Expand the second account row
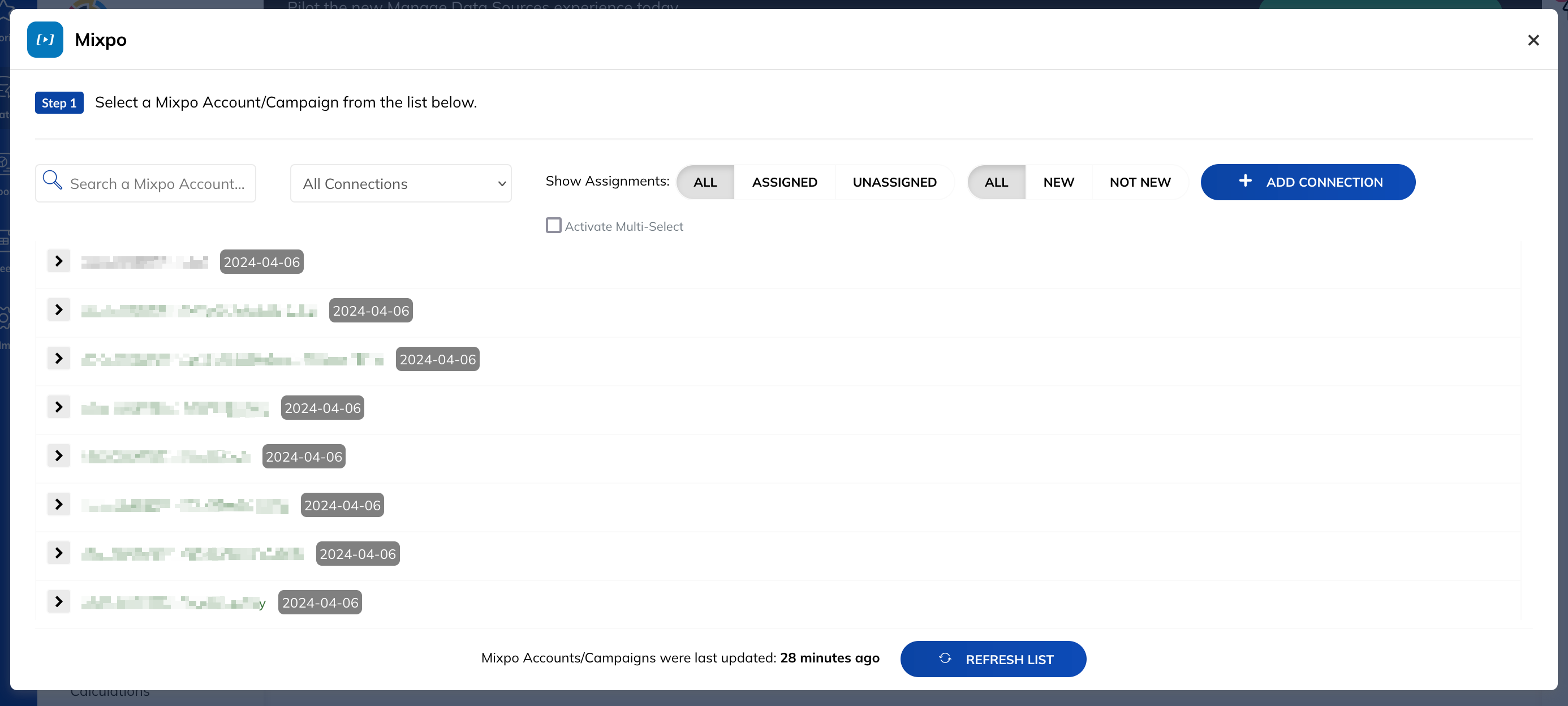This screenshot has height=706, width=1568. coord(58,310)
